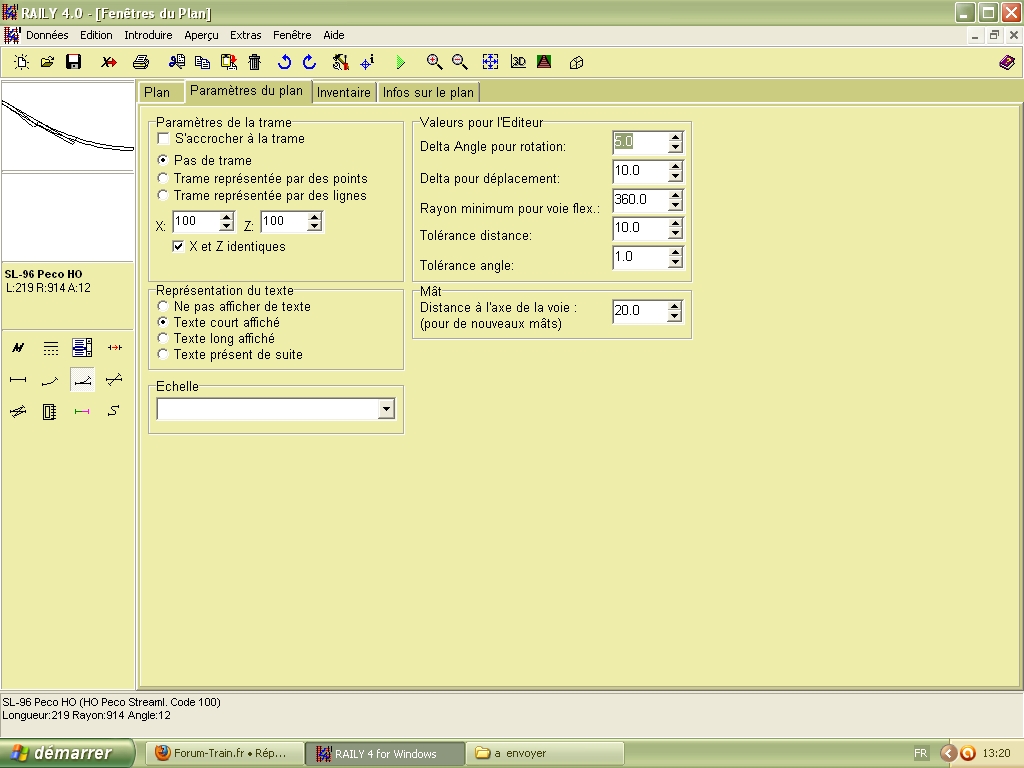Click the green play arrow icon
Image resolution: width=1024 pixels, height=768 pixels.
click(400, 62)
